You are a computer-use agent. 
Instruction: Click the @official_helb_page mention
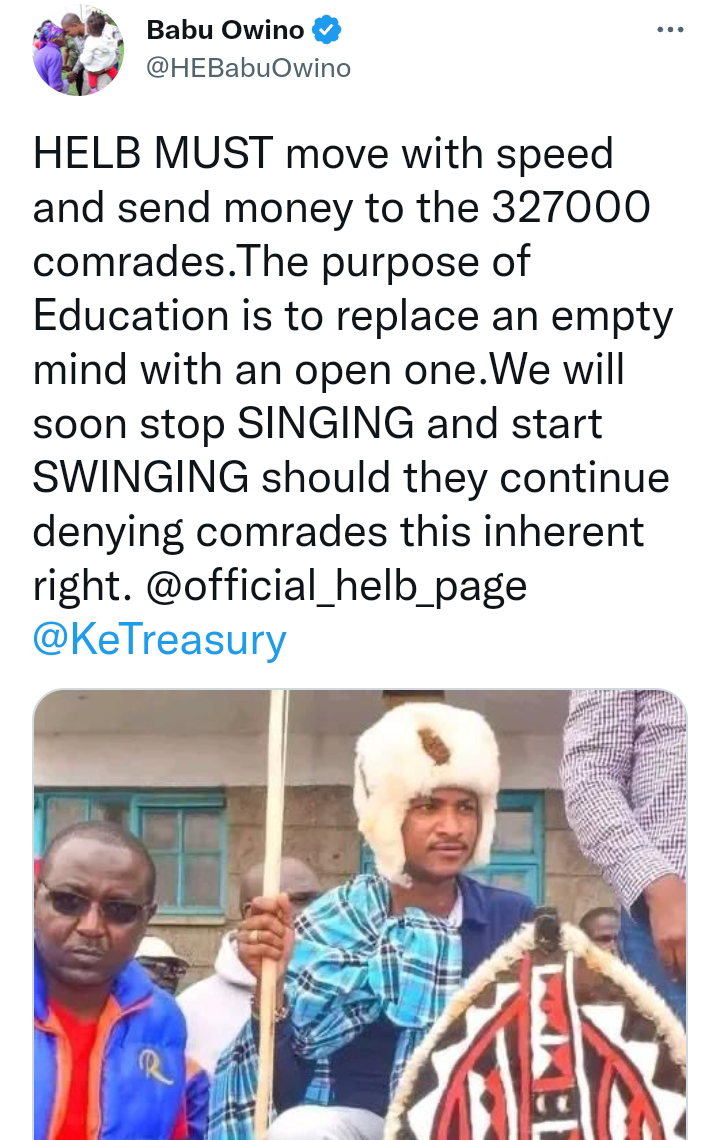337,586
